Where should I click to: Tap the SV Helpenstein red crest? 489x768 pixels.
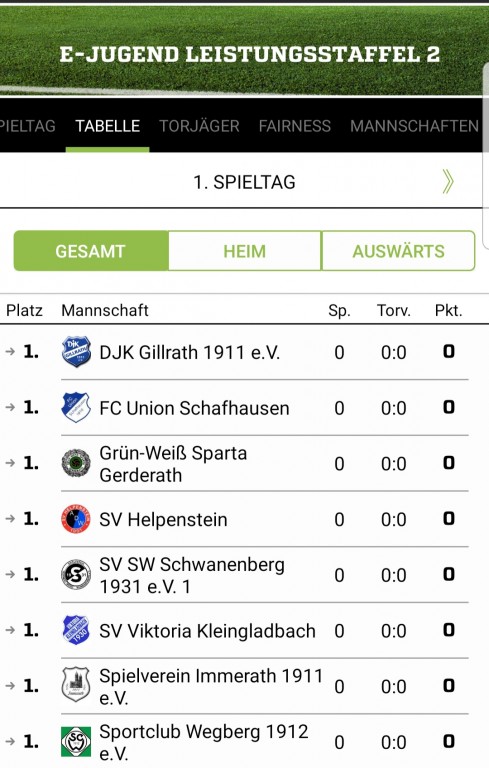(76, 519)
